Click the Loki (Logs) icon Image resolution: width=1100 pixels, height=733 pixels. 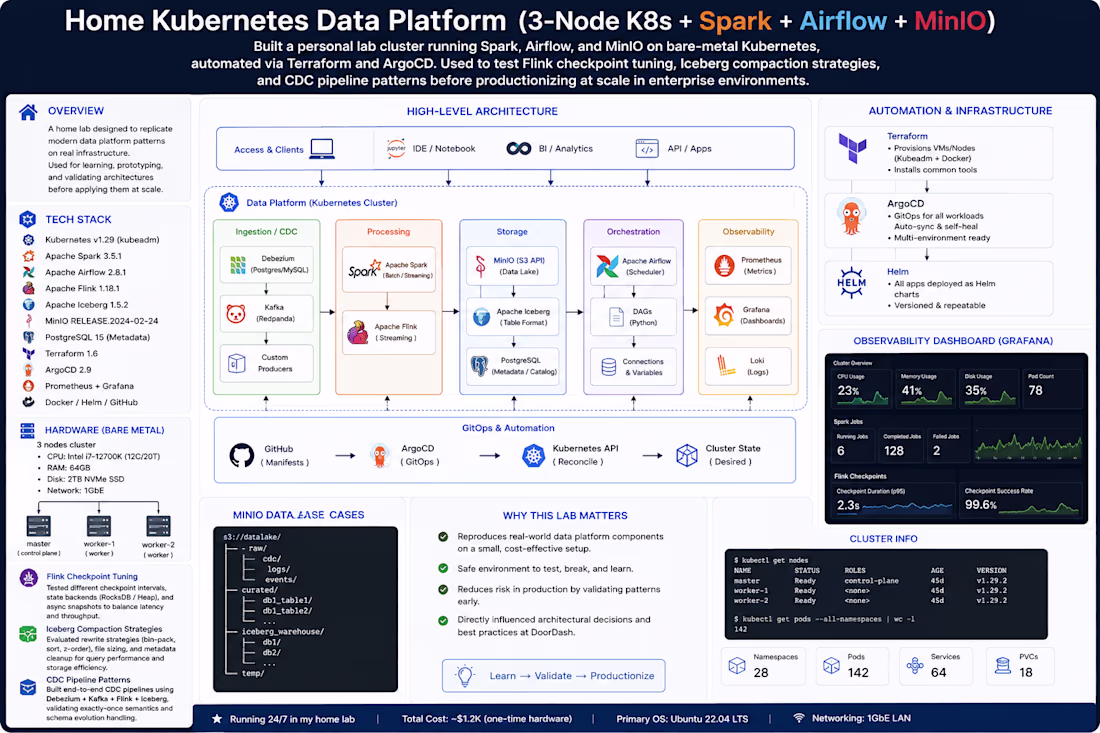725,366
